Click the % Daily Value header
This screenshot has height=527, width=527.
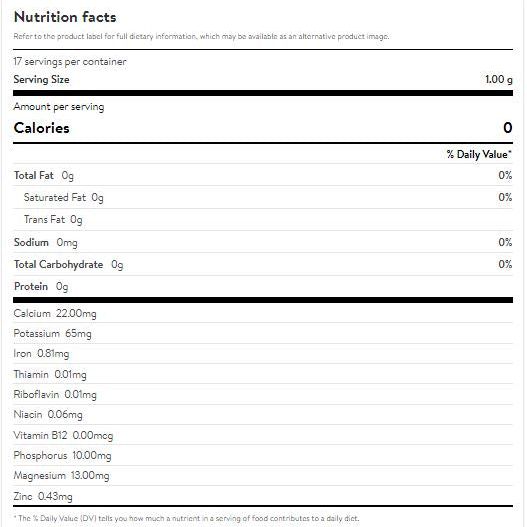479,154
